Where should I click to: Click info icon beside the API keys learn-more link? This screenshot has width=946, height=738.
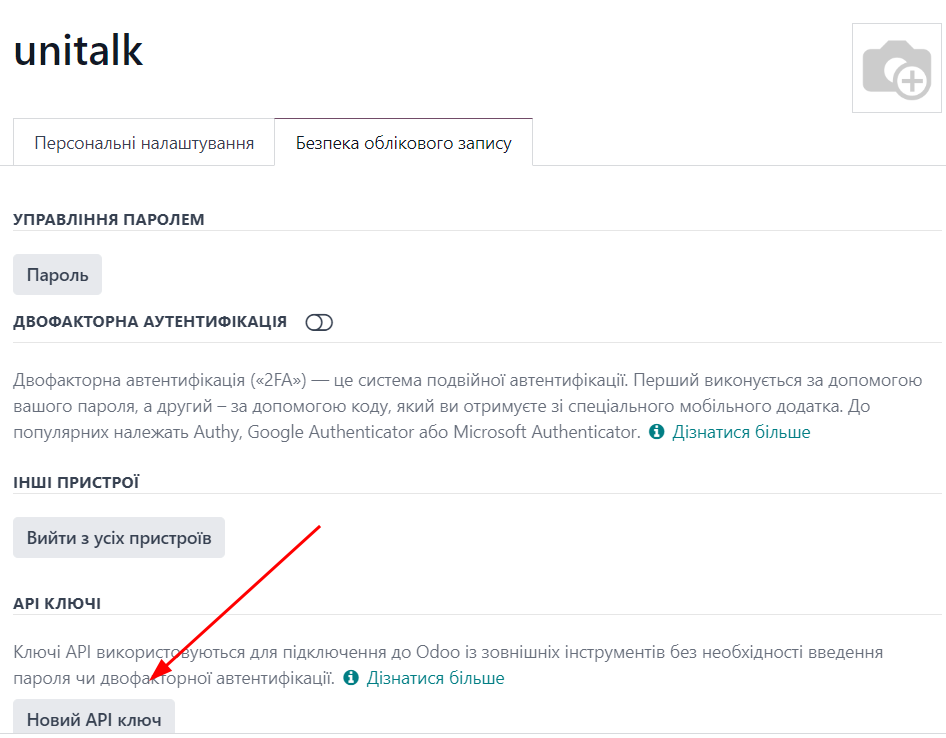(x=351, y=678)
